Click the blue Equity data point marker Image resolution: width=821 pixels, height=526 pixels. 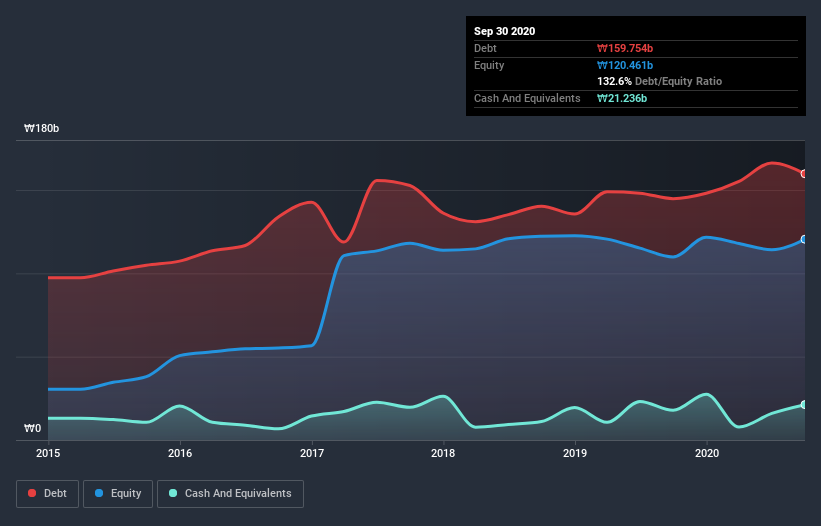click(804, 239)
